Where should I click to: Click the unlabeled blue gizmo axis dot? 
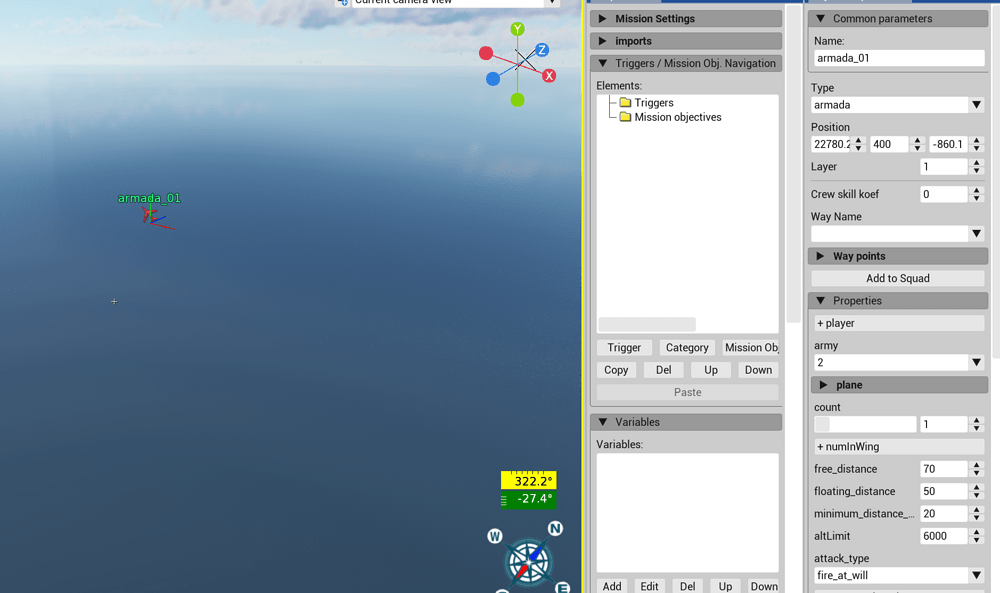493,79
